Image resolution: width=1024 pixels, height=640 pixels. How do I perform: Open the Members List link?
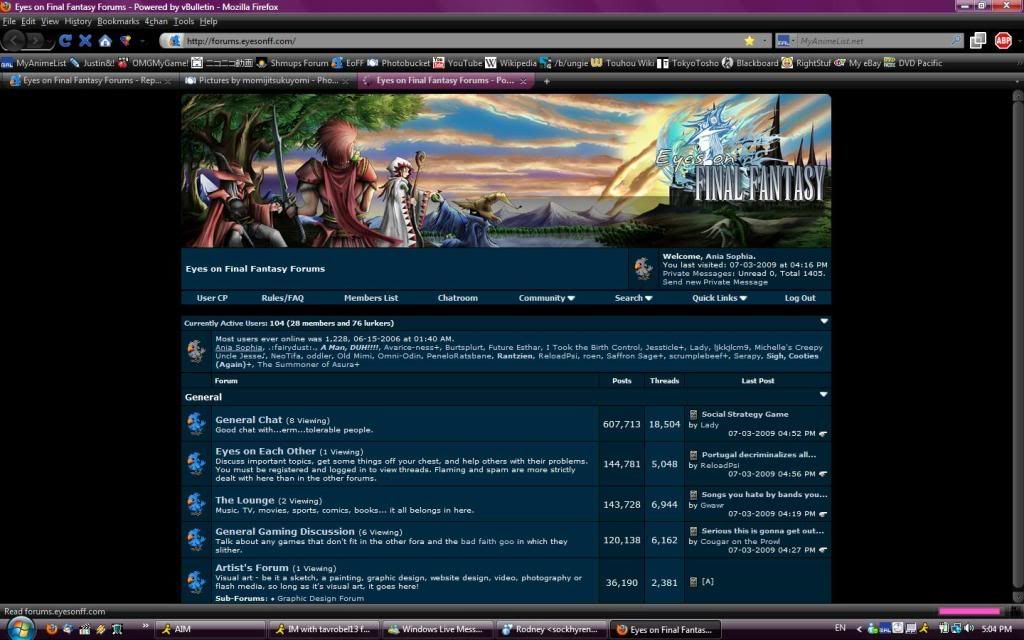tap(371, 298)
